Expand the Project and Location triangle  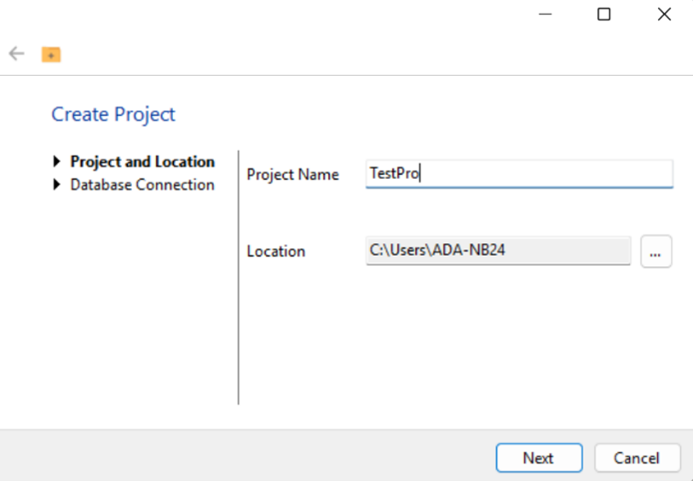click(57, 161)
